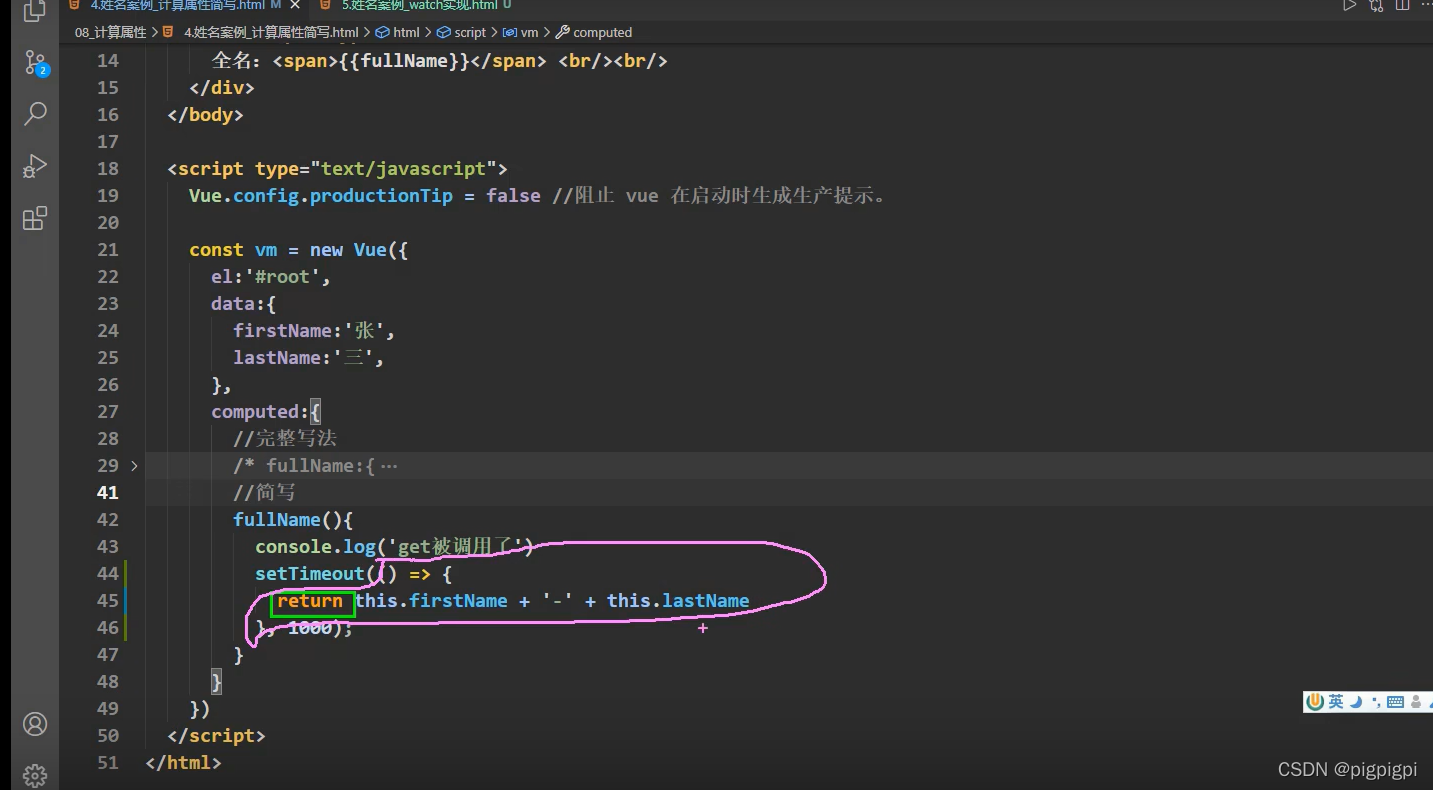Open the vm breadcrumb segment
Image resolution: width=1433 pixels, height=790 pixels.
[529, 32]
